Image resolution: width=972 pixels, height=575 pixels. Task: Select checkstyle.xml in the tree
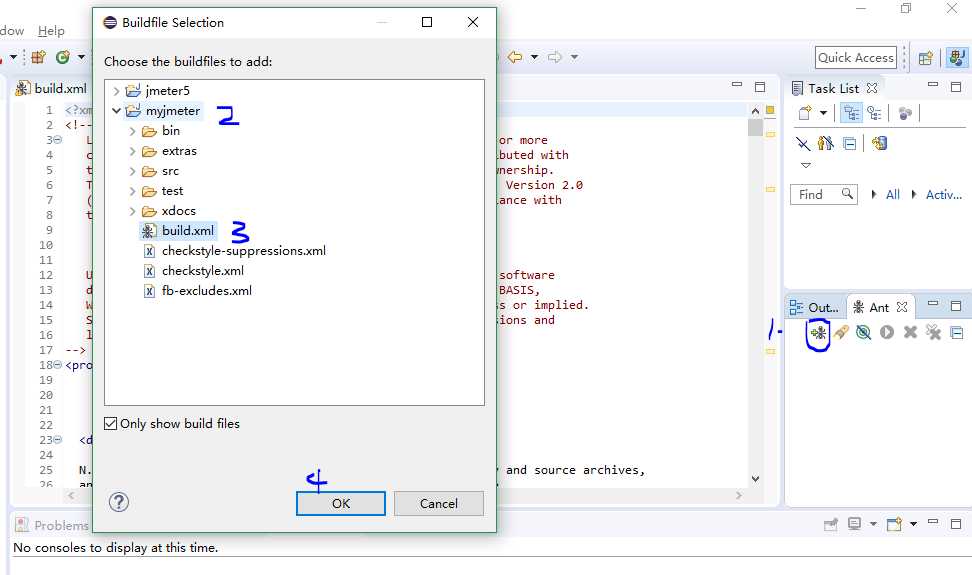click(x=203, y=271)
